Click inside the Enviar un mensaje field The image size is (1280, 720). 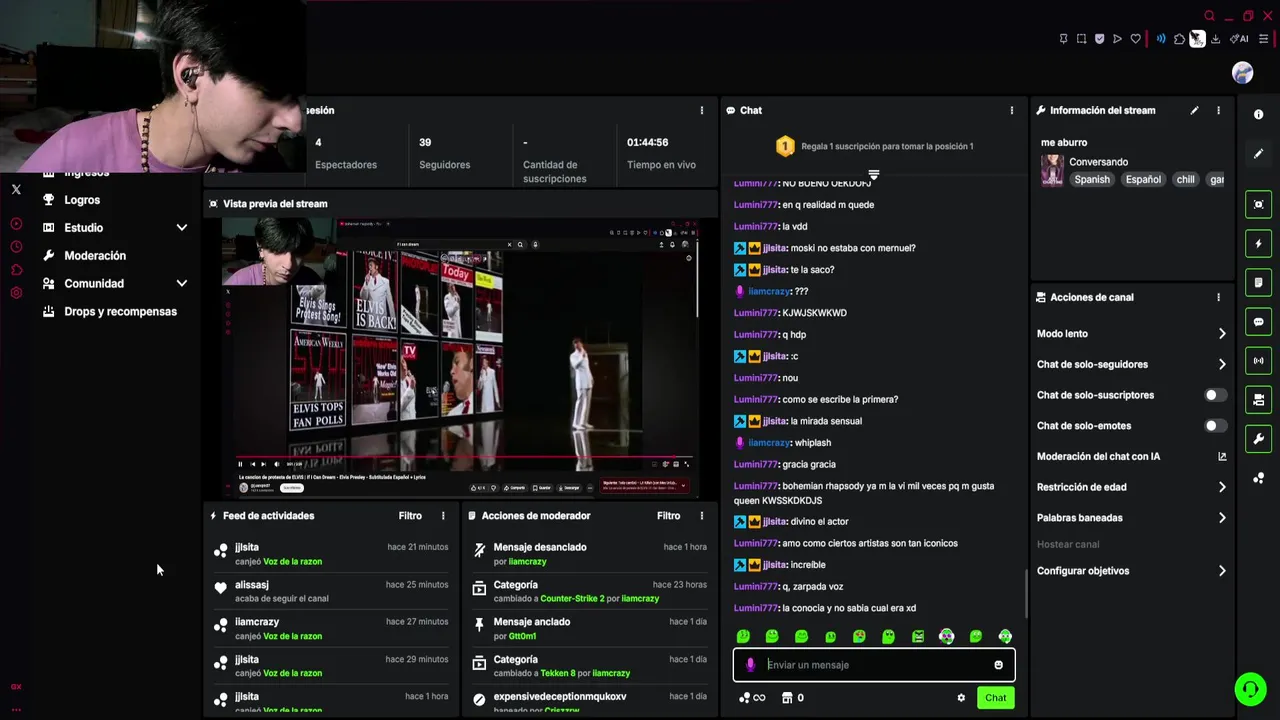click(875, 665)
